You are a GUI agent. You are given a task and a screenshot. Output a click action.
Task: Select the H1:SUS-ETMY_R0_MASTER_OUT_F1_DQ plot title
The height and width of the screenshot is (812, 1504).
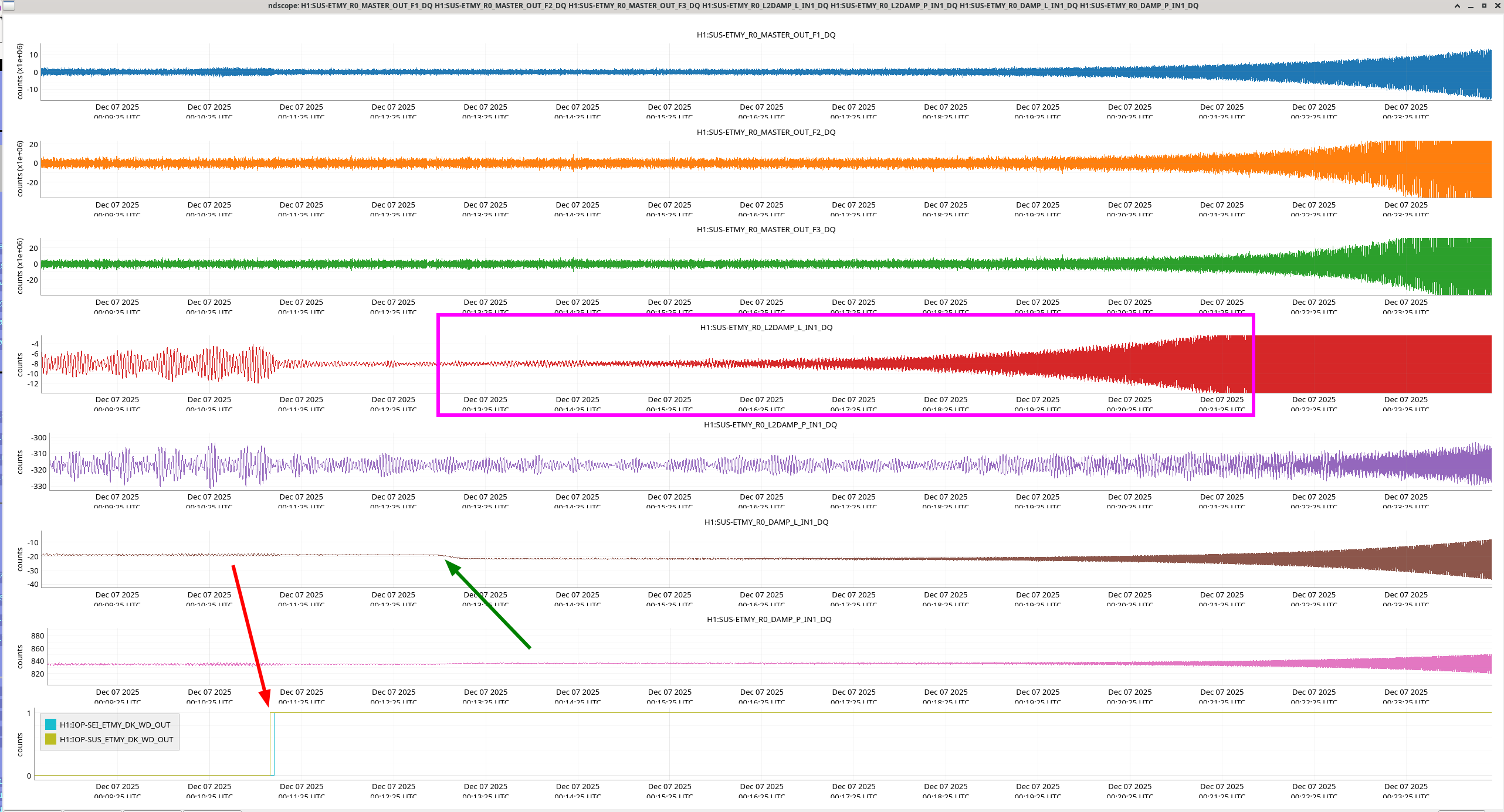pyautogui.click(x=765, y=35)
